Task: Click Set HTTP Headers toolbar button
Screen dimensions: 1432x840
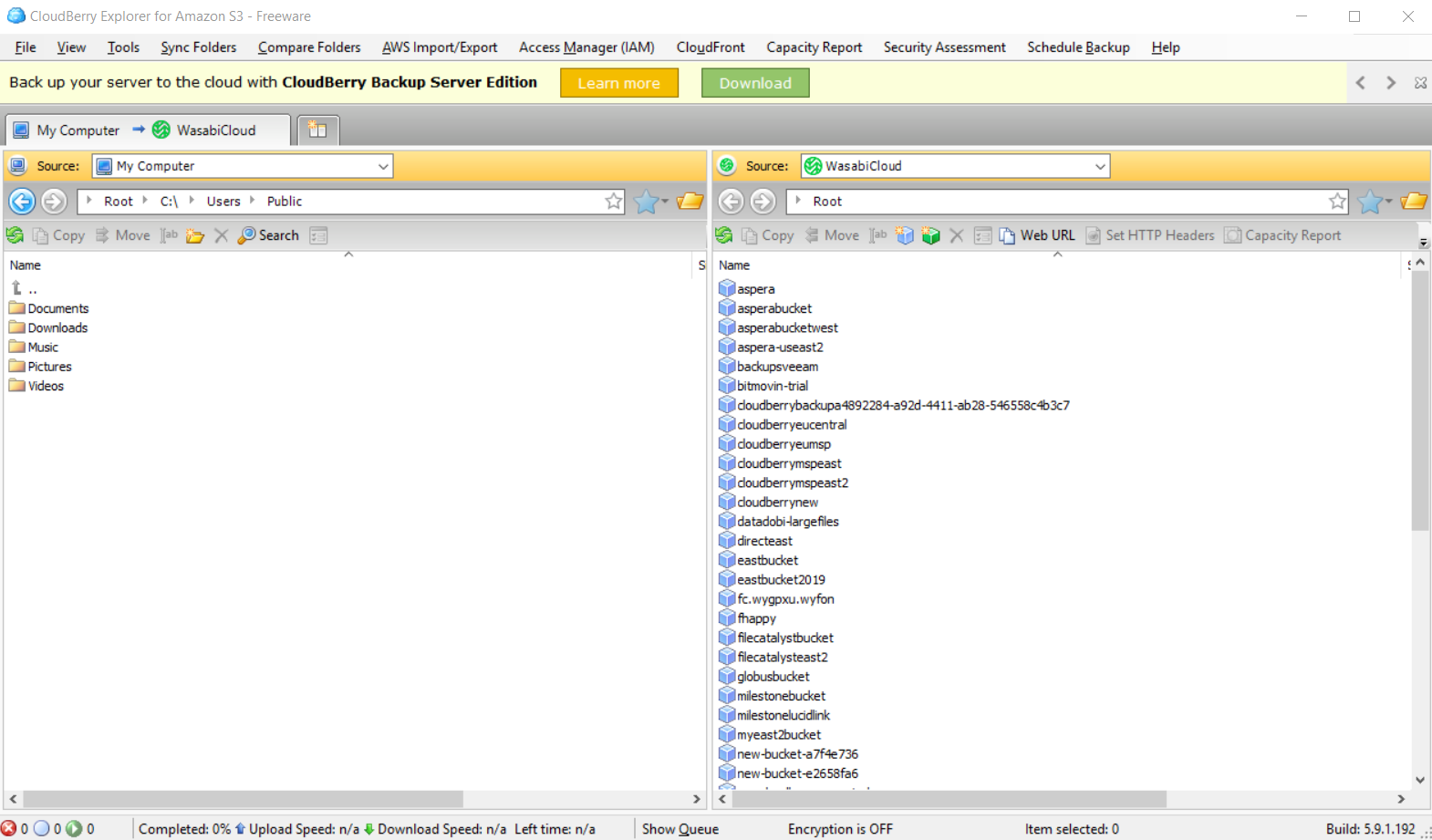Action: pyautogui.click(x=1150, y=235)
